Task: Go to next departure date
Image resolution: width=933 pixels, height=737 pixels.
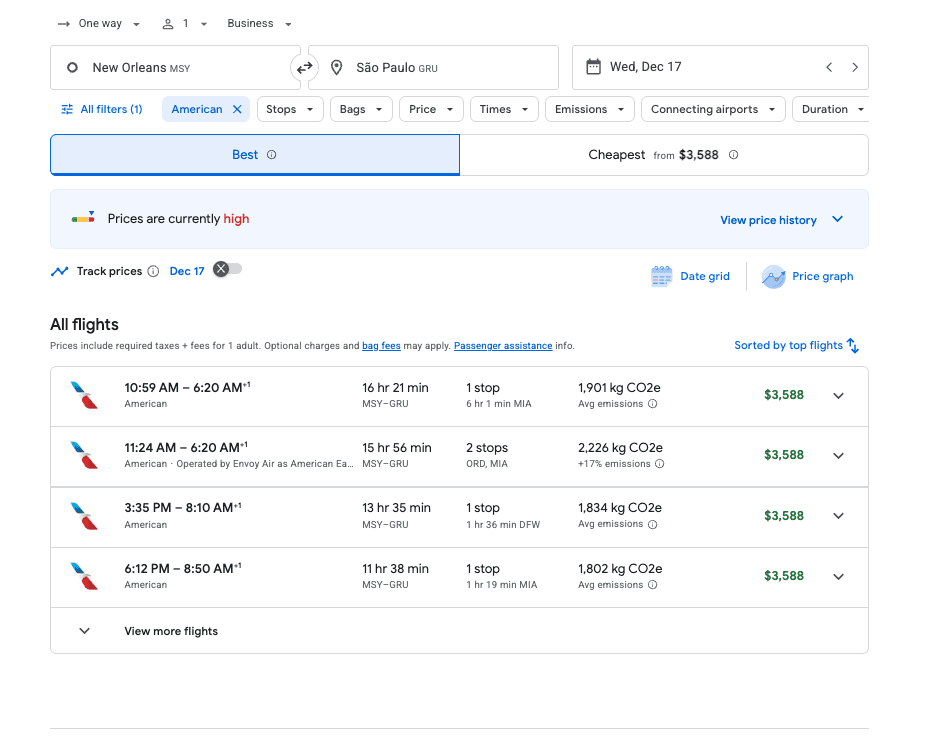Action: click(855, 68)
